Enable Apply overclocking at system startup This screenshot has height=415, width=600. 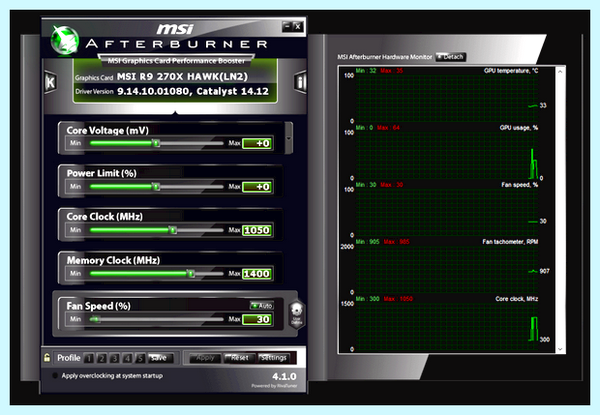(55, 376)
